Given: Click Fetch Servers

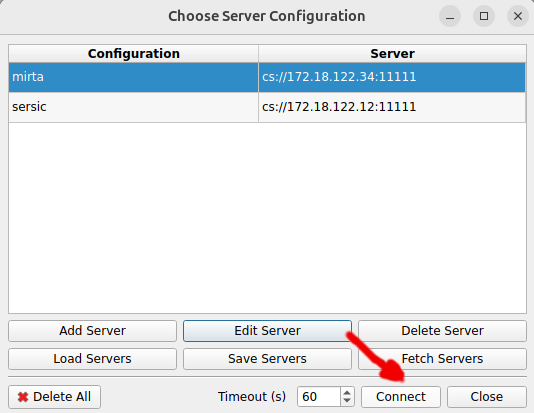Looking at the screenshot, I should [442, 359].
